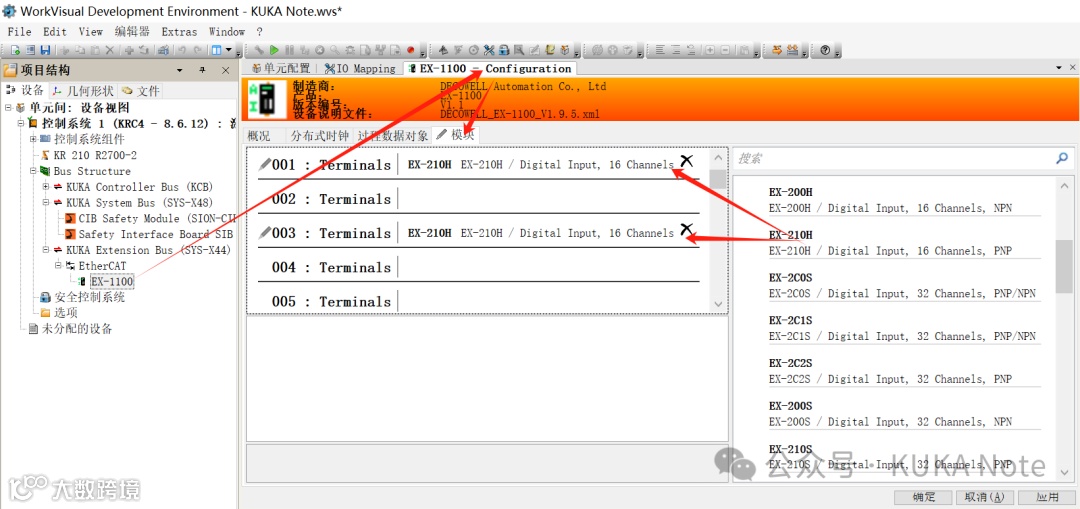
Task: Click the Help question mark icon
Action: click(x=825, y=50)
